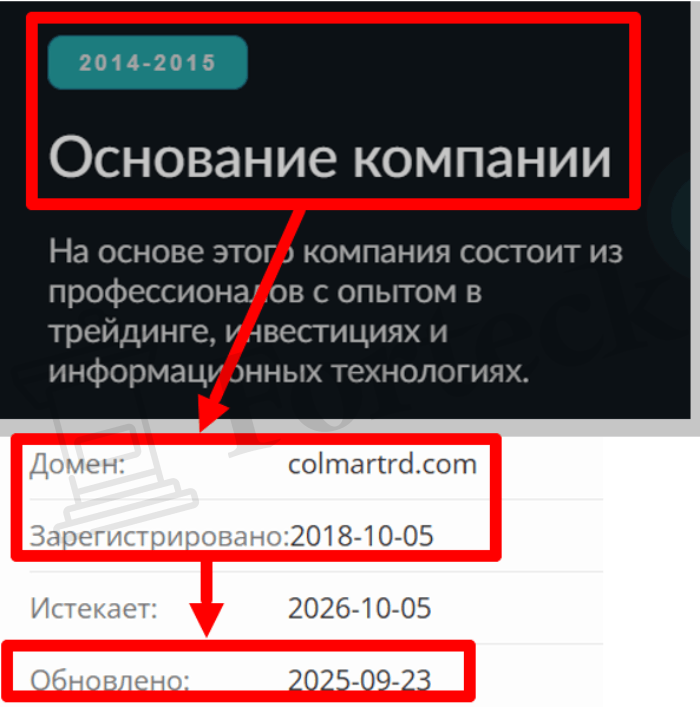Select the Обновлено row label
Image resolution: width=700 pixels, height=707 pixels.
tap(110, 680)
